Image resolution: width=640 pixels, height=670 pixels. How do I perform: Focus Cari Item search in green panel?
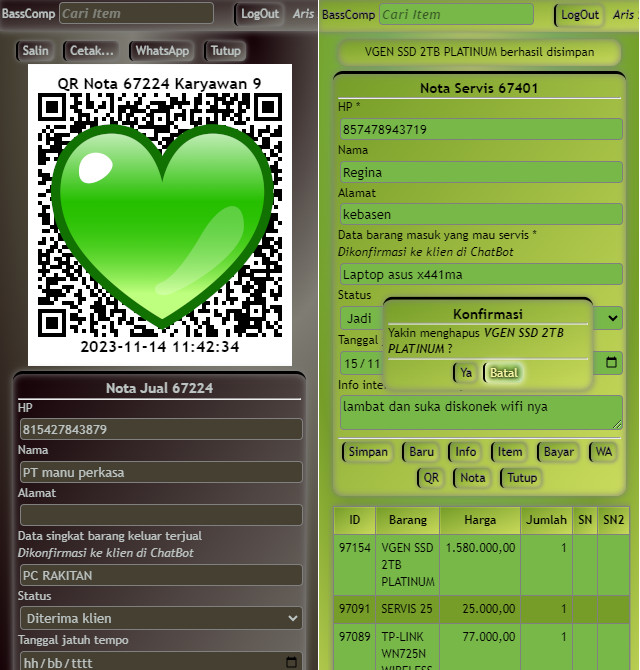(456, 15)
